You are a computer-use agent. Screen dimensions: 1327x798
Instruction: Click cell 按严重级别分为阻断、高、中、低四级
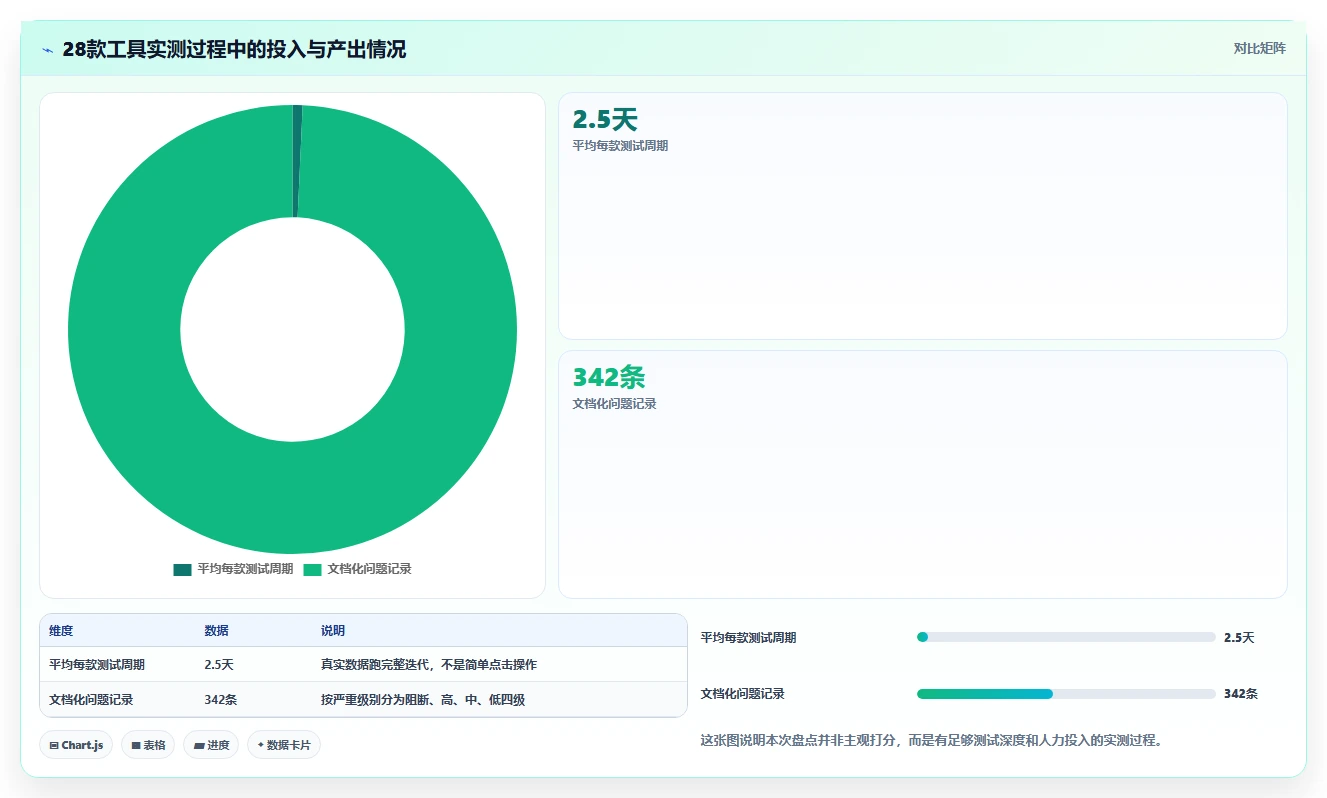pyautogui.click(x=423, y=700)
